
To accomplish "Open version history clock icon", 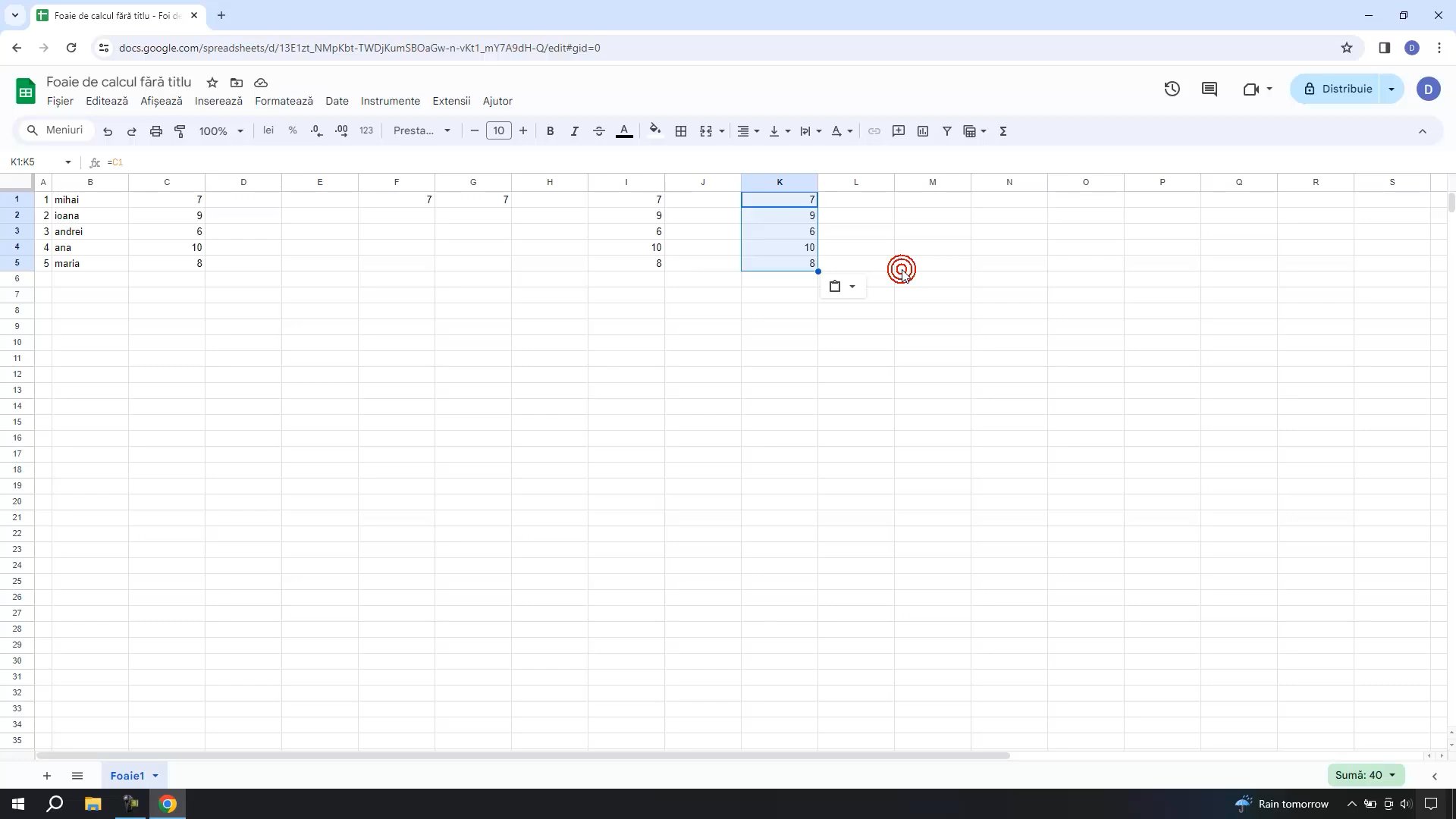I will click(1172, 89).
